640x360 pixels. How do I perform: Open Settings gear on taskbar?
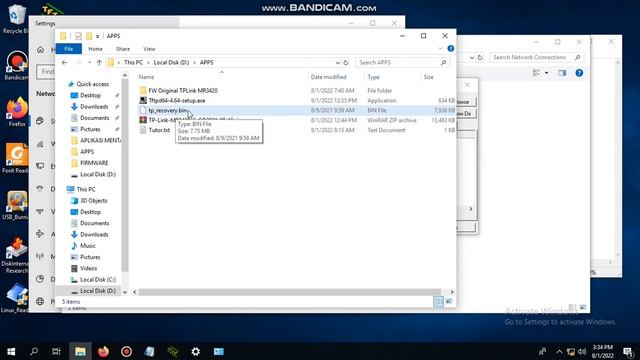click(196, 351)
